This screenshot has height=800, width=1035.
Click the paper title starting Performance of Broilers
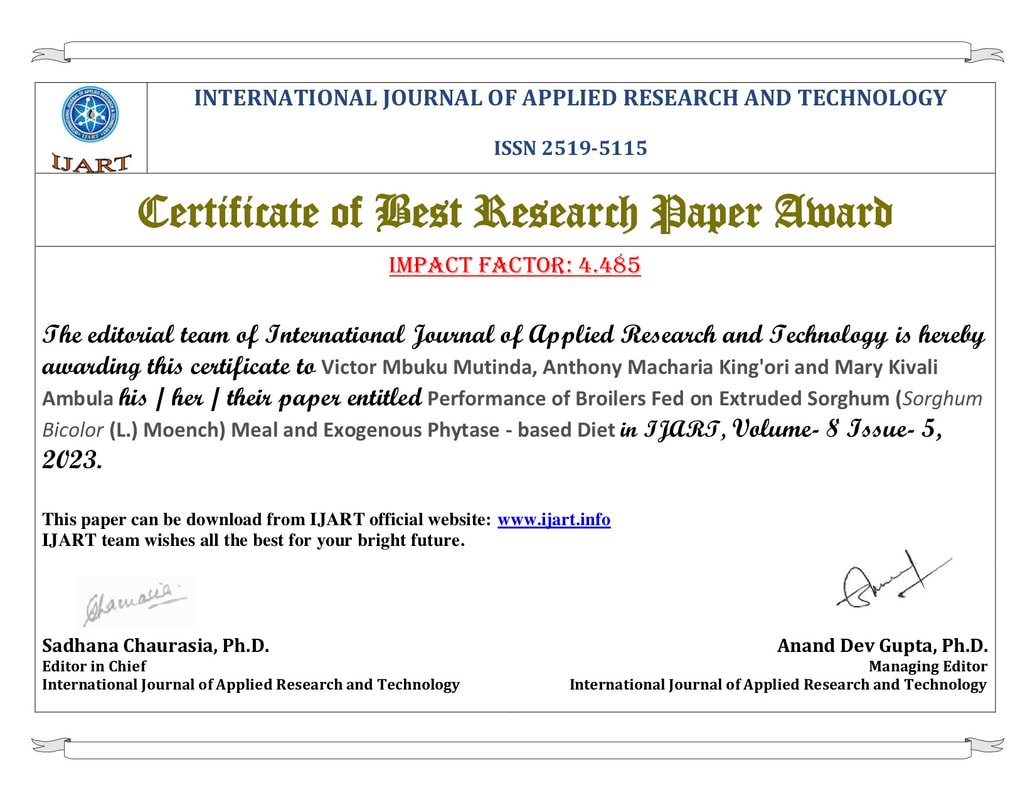(512, 415)
